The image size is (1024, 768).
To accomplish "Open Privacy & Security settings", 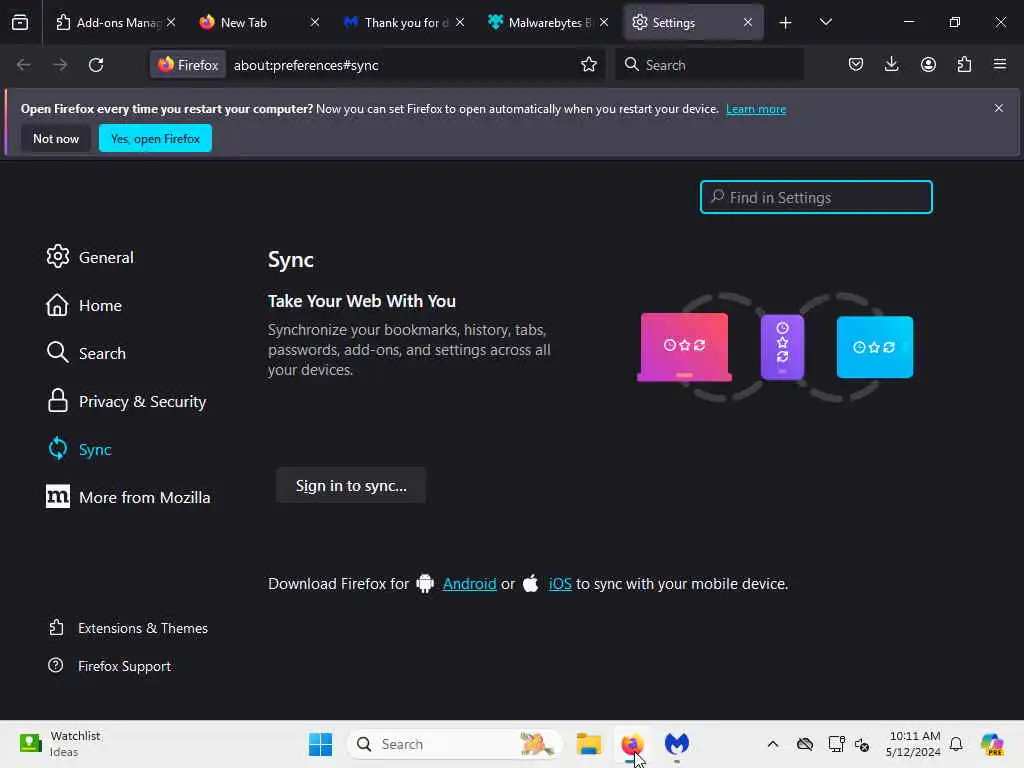I will pyautogui.click(x=126, y=402).
